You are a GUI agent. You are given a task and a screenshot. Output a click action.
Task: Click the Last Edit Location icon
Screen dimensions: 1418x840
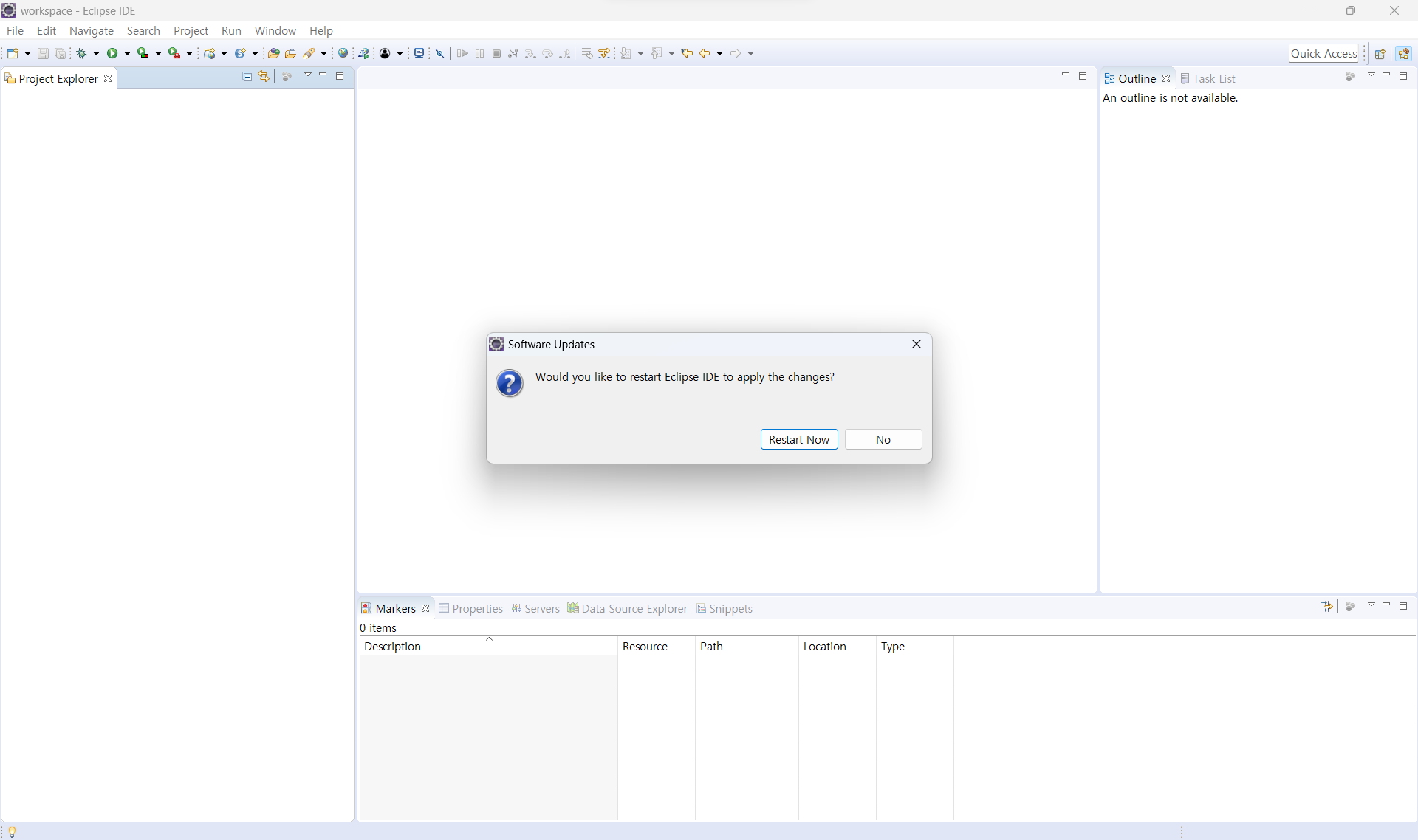click(x=687, y=53)
